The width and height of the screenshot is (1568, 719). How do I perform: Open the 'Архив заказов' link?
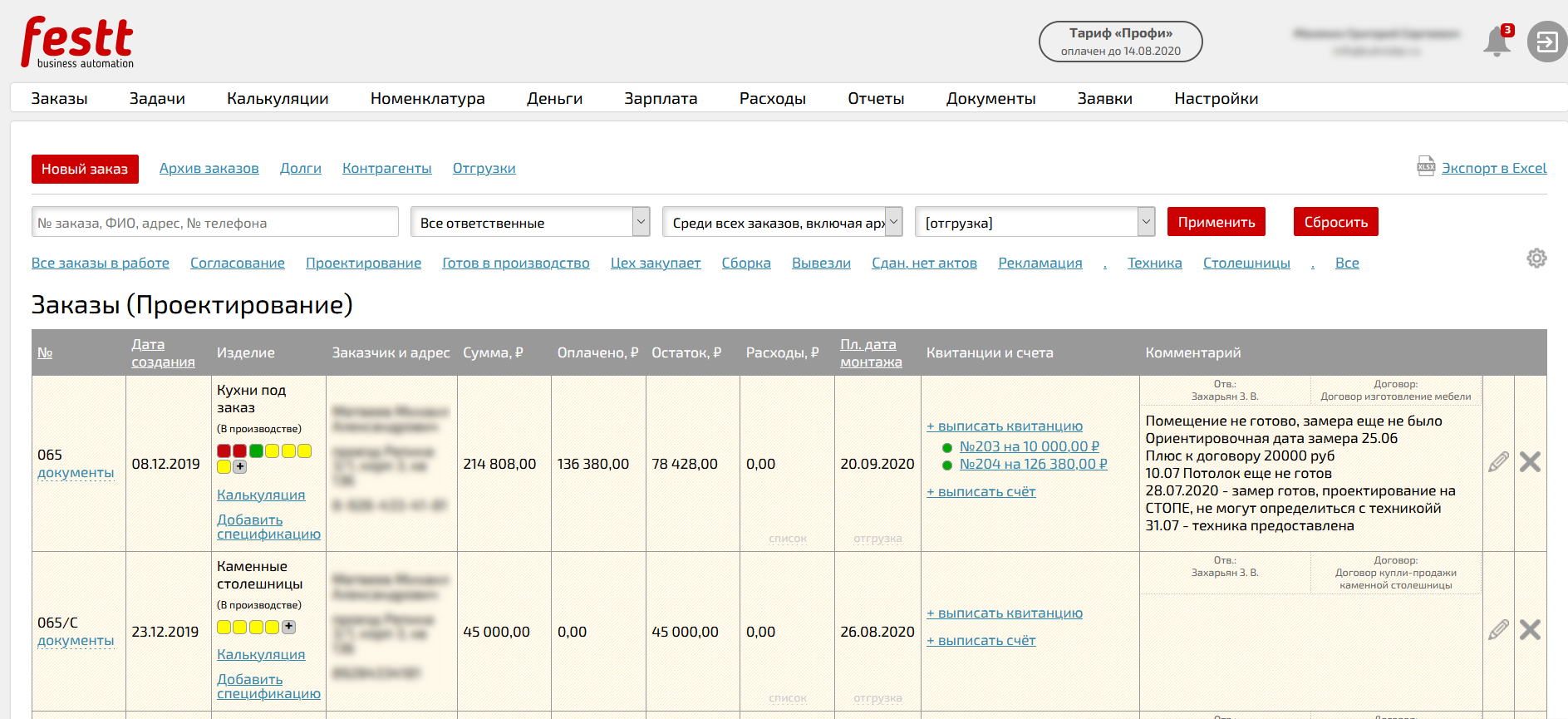click(x=209, y=168)
